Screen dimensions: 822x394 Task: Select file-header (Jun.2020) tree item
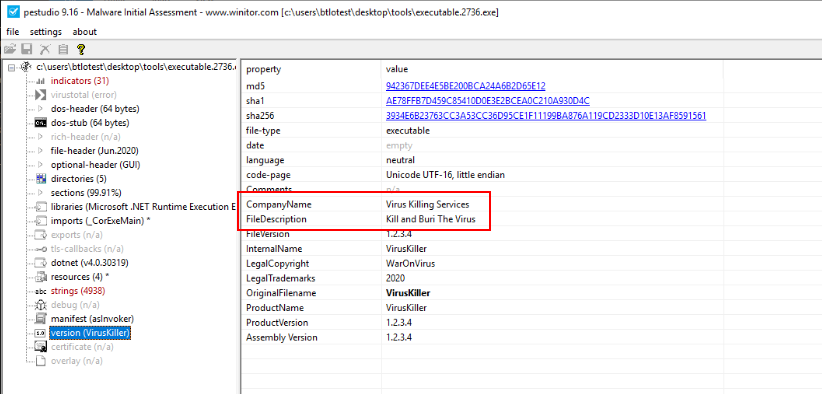[x=94, y=151]
